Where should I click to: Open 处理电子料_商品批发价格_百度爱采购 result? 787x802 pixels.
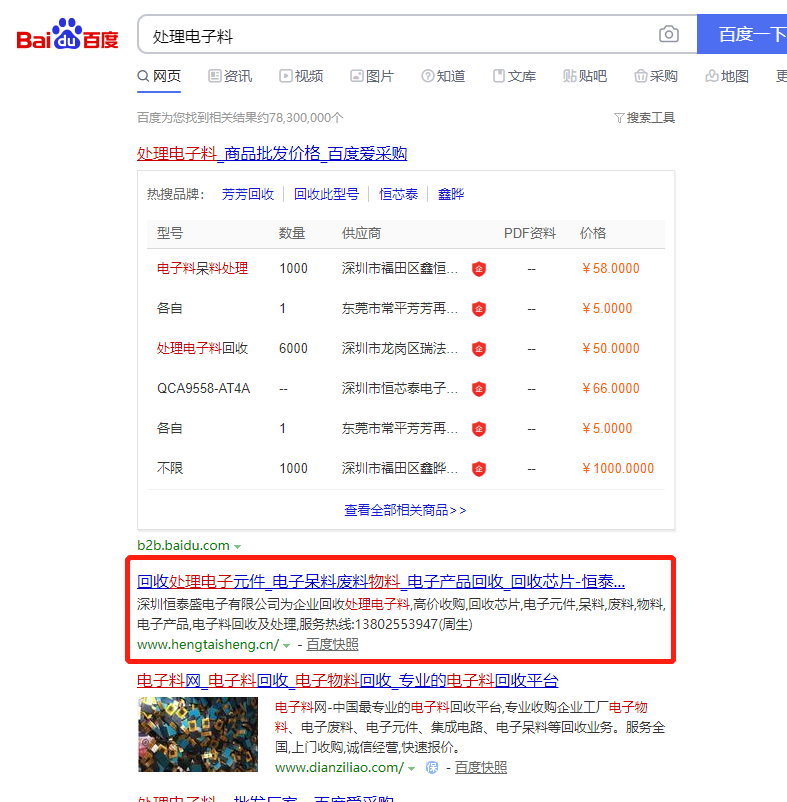pos(272,153)
